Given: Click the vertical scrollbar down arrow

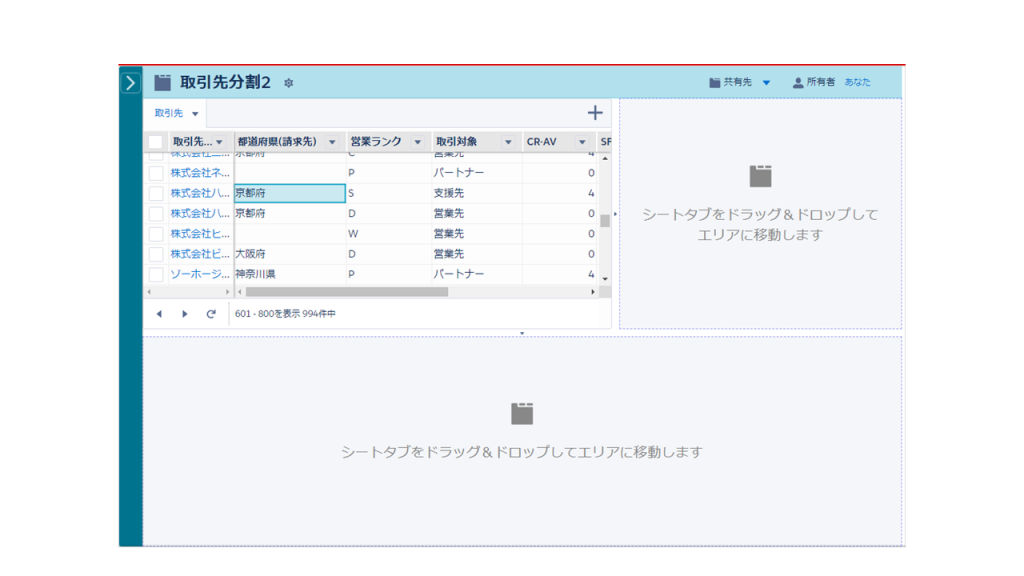Looking at the screenshot, I should 605,279.
